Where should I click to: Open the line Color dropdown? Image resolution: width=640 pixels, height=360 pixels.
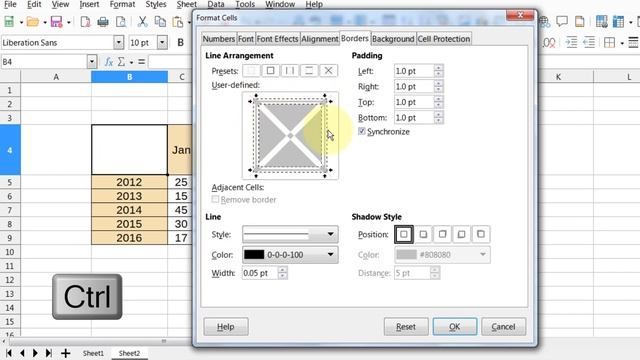point(290,255)
